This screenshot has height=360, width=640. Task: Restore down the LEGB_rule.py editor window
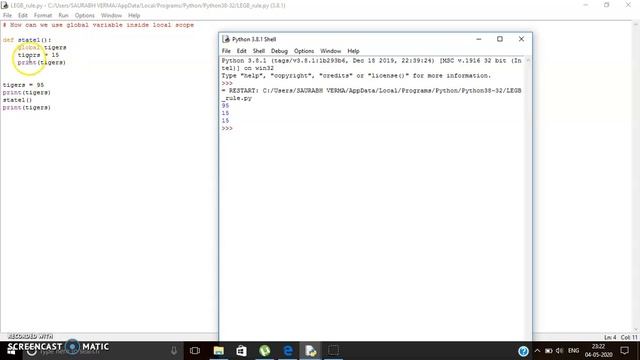point(607,5)
